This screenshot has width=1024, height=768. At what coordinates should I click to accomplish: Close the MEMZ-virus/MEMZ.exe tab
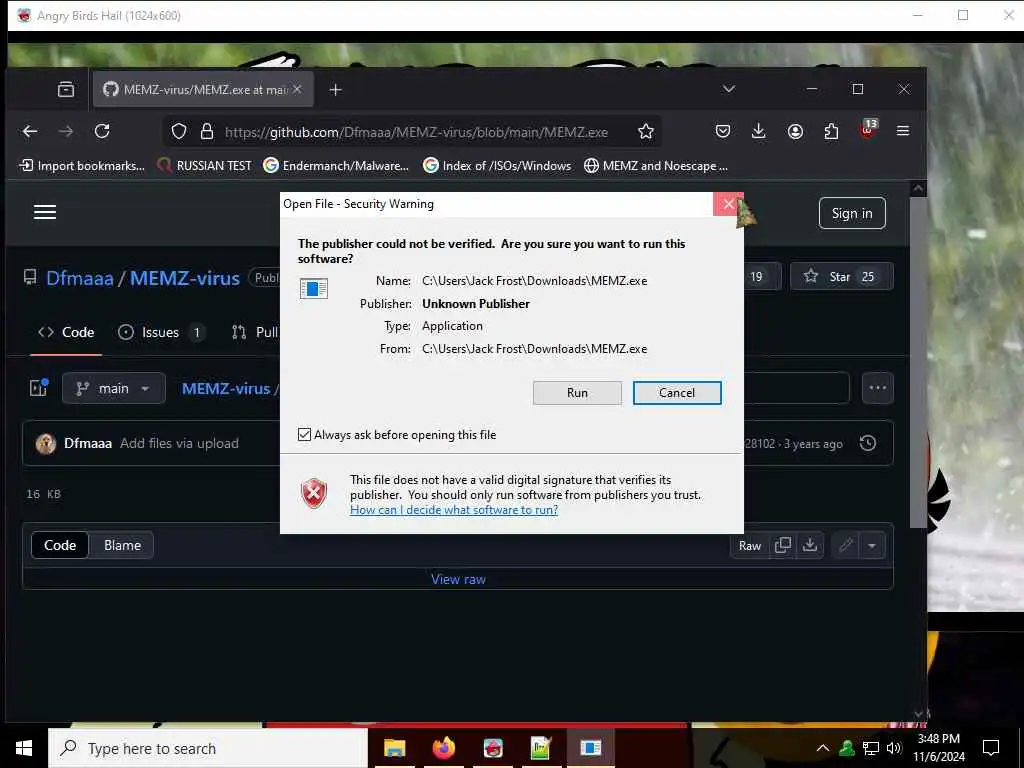click(297, 89)
